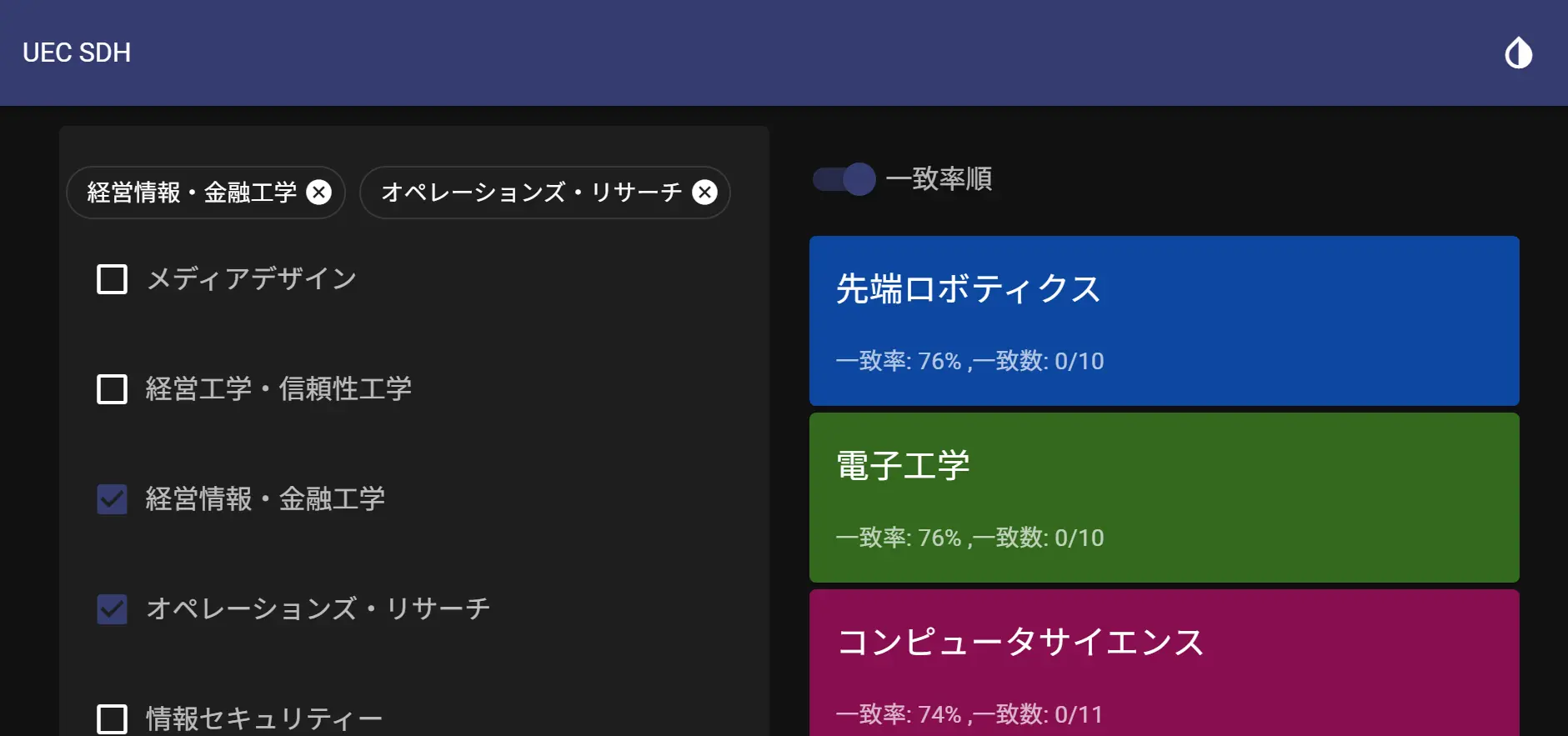Screen dimensions: 1568x736
Task: Open the blue 先端ロボティクス card
Action: point(1163,320)
